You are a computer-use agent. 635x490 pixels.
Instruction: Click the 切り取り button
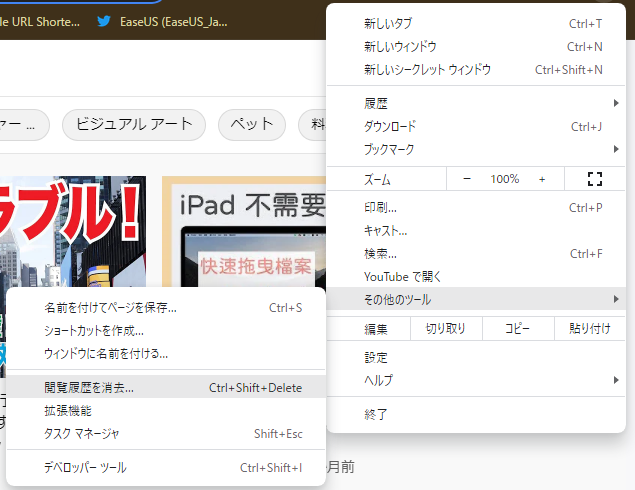point(446,328)
